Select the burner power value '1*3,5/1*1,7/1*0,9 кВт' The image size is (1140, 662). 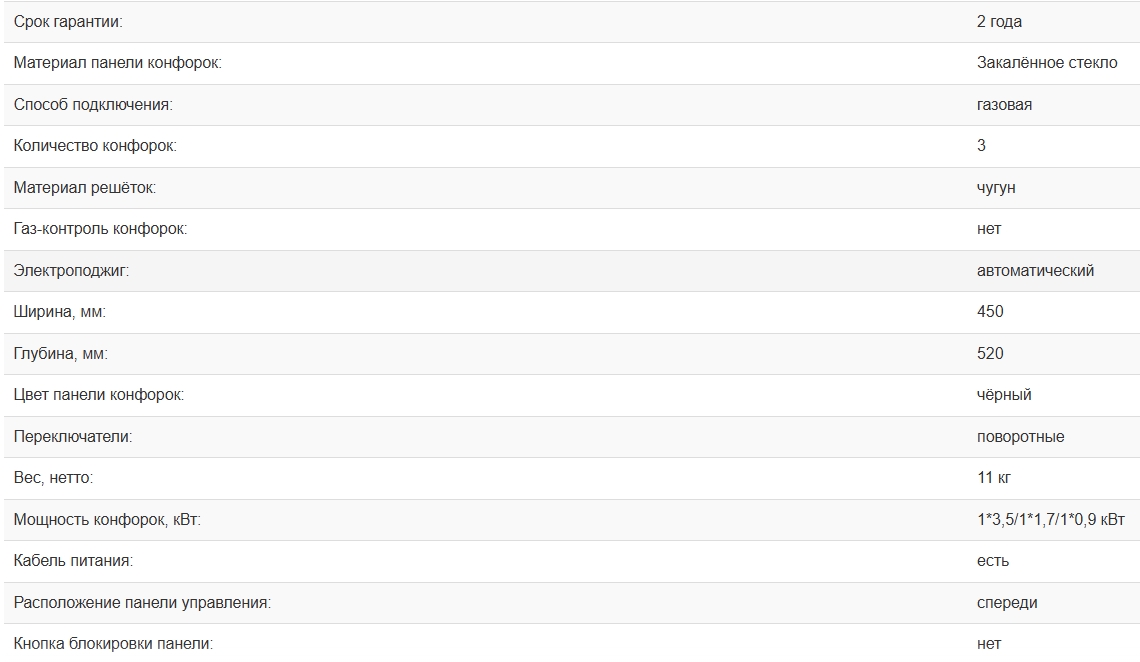[1050, 520]
